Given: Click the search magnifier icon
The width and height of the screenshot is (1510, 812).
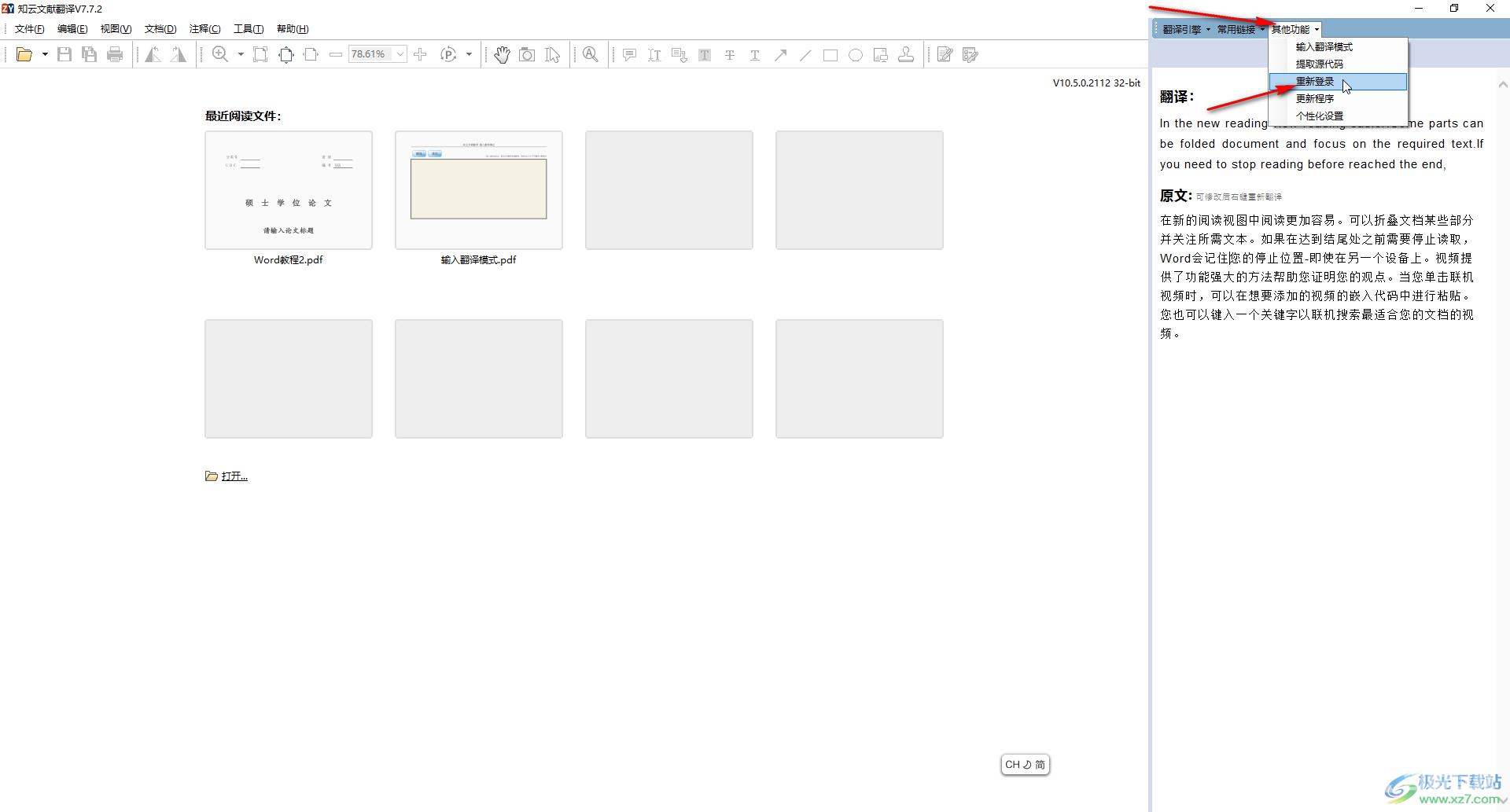Looking at the screenshot, I should [x=591, y=54].
